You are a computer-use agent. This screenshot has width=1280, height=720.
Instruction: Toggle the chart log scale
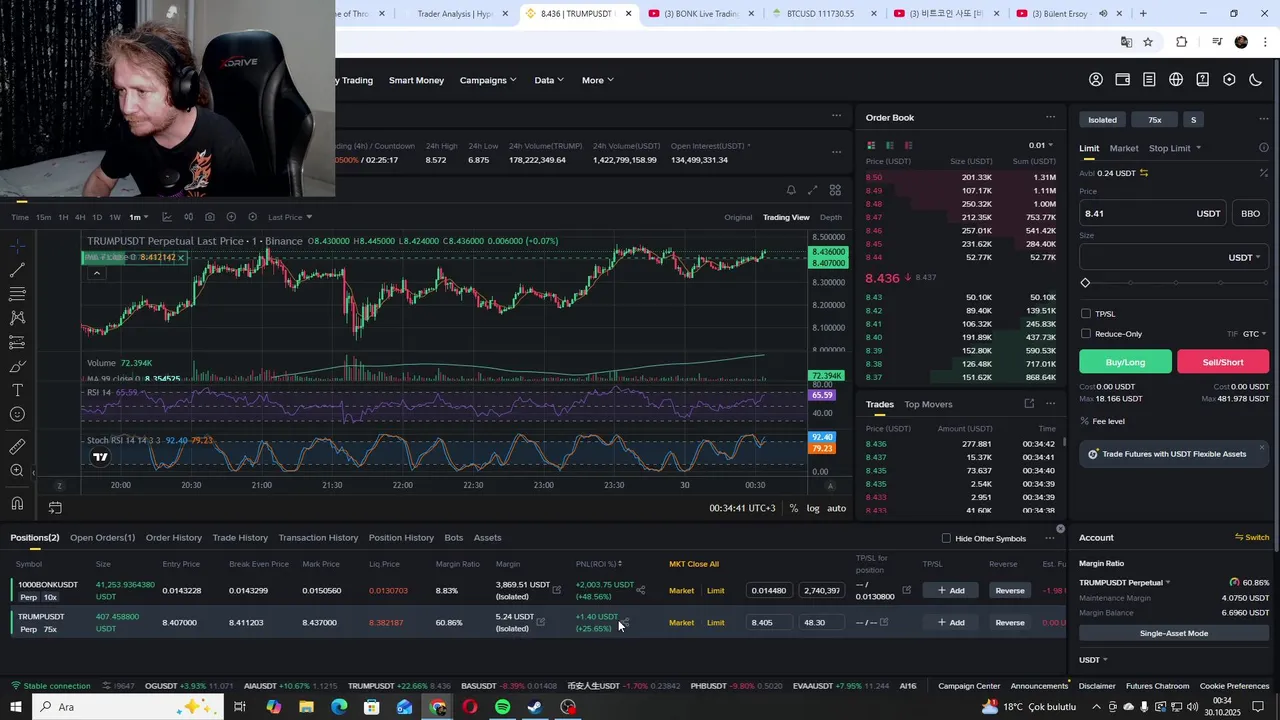point(813,508)
